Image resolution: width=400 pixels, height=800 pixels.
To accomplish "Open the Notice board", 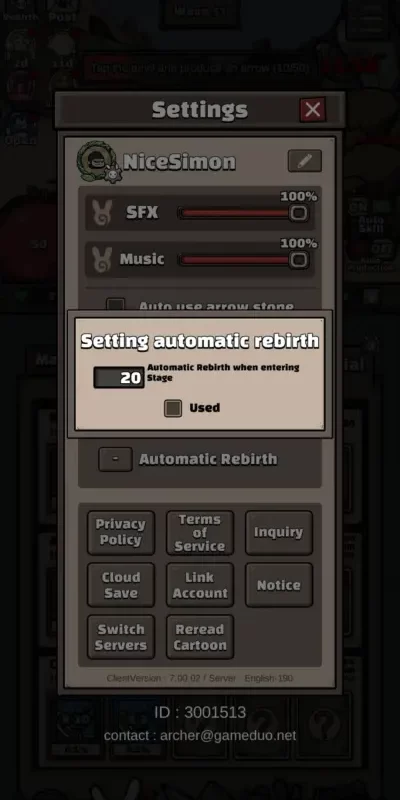I will [279, 585].
